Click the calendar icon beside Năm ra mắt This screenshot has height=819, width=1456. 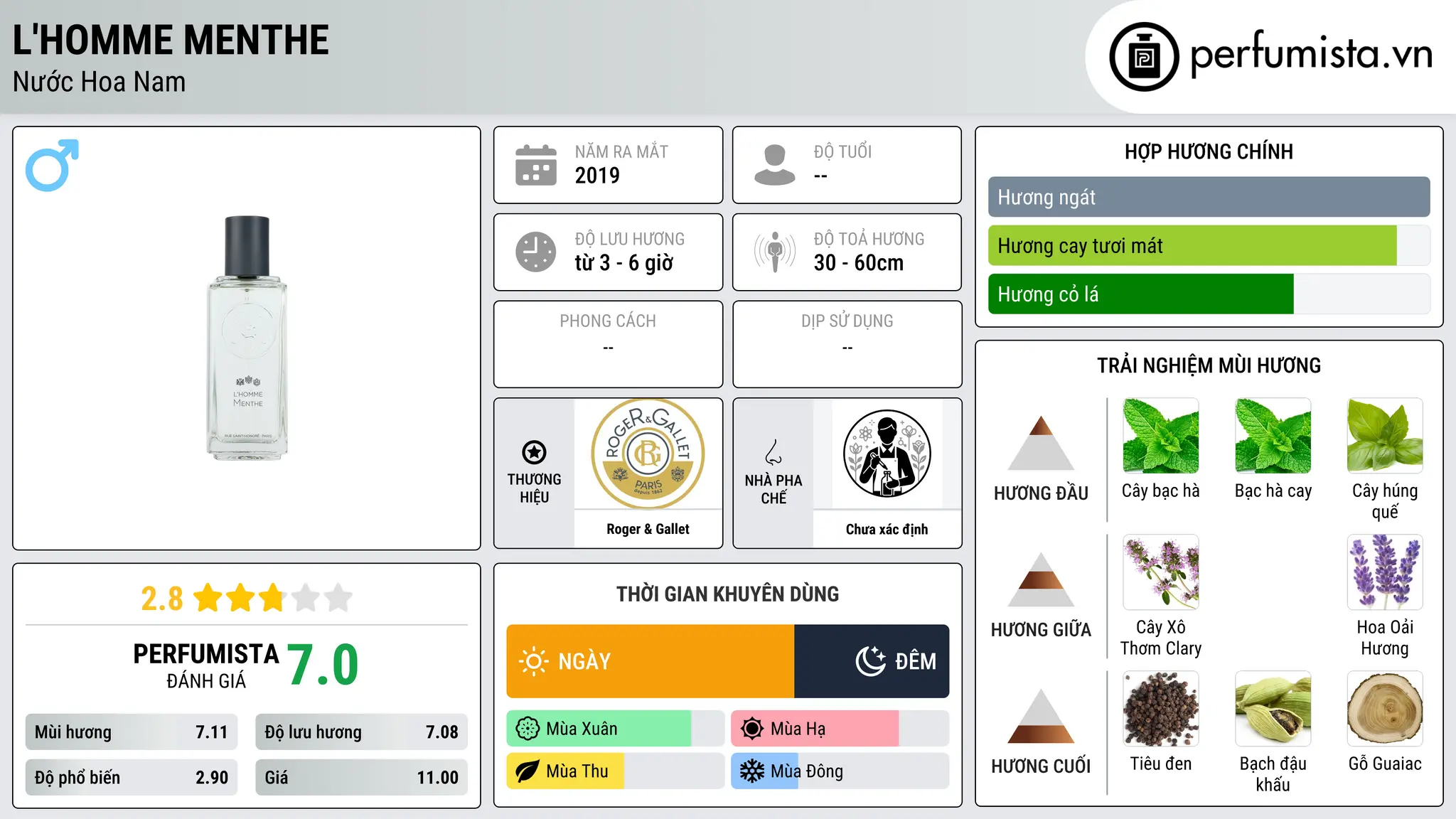536,165
